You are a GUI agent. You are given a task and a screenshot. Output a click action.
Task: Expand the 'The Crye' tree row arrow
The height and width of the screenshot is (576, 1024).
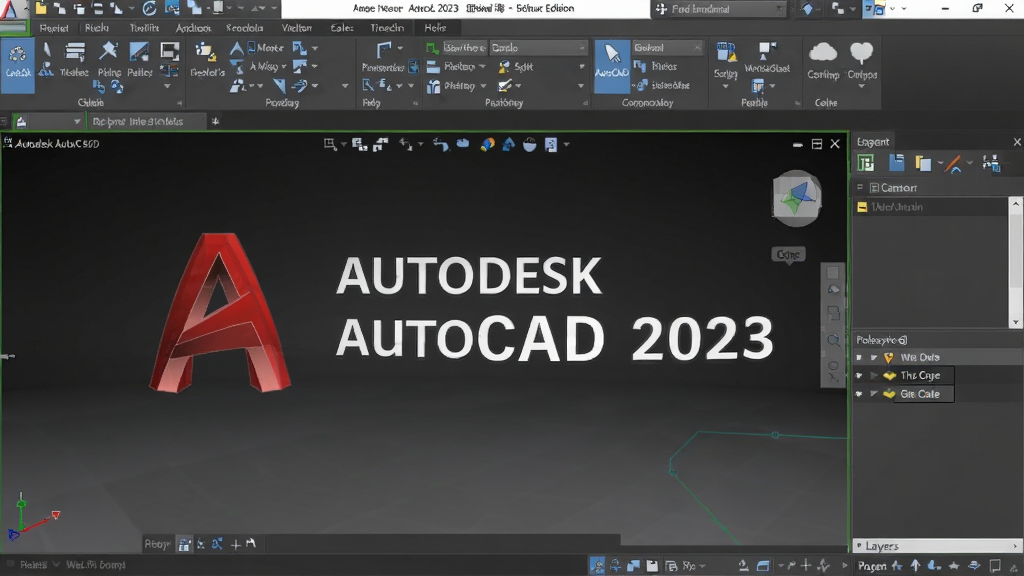pyautogui.click(x=874, y=376)
